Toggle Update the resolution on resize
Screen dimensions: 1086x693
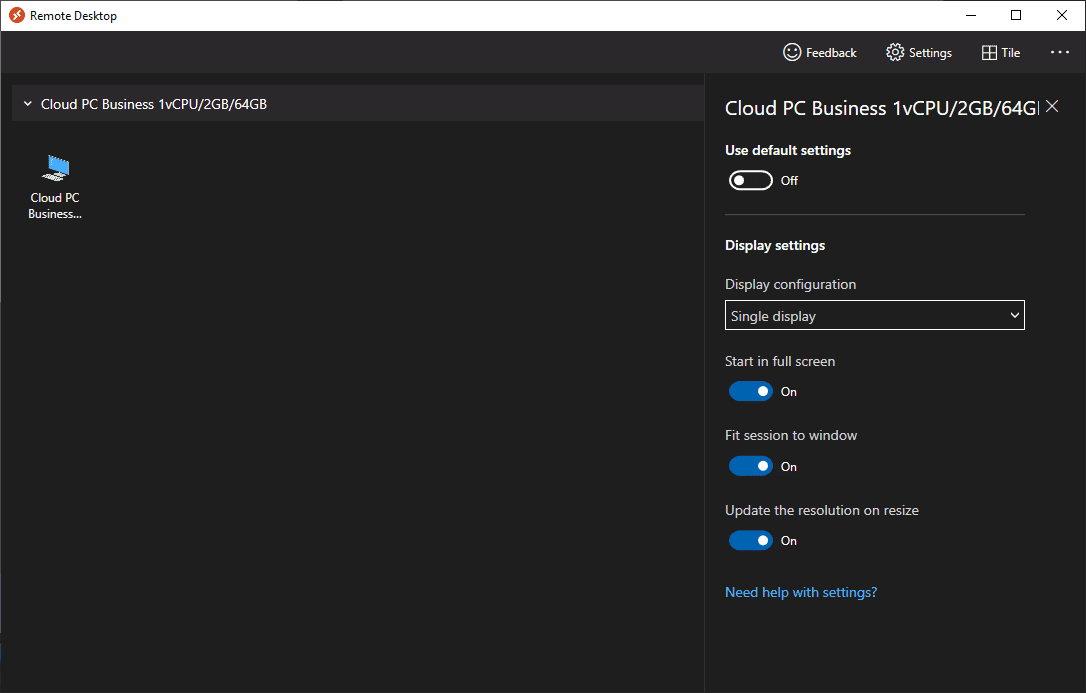point(750,541)
